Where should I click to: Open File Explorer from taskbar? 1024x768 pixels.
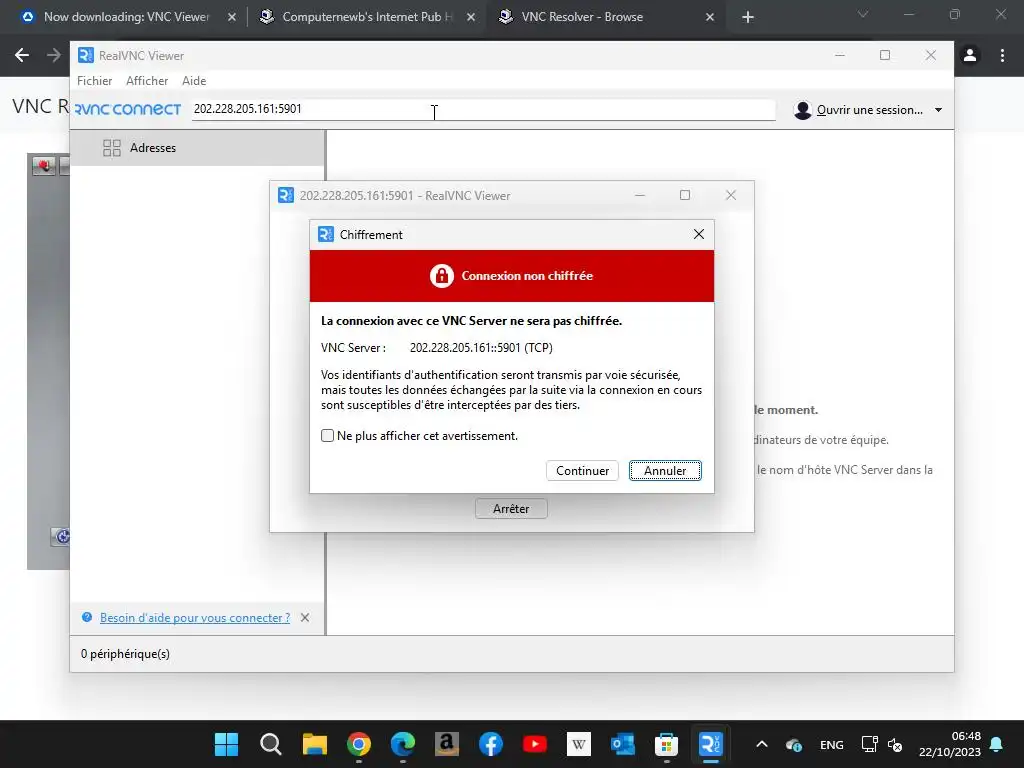[315, 744]
